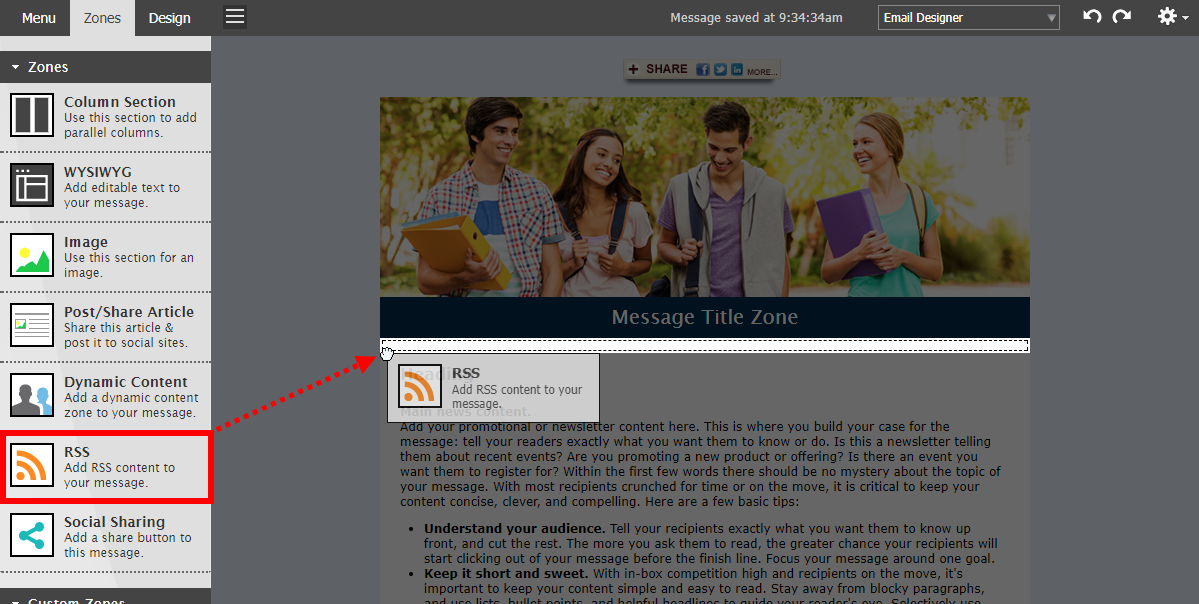Select the Post/Share Article zone icon
1199x604 pixels.
(32, 325)
